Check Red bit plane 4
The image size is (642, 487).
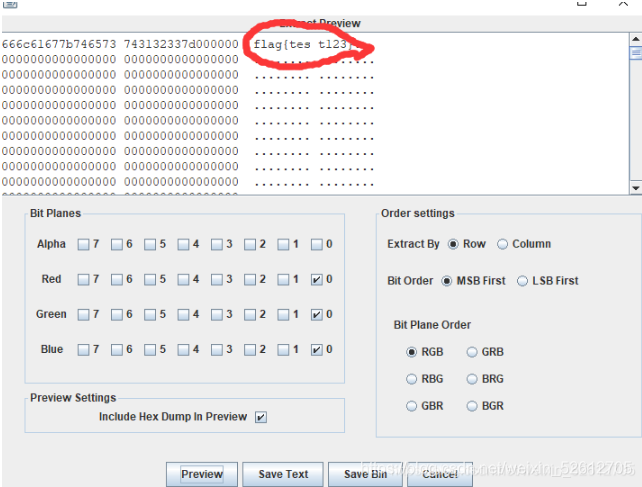click(183, 280)
